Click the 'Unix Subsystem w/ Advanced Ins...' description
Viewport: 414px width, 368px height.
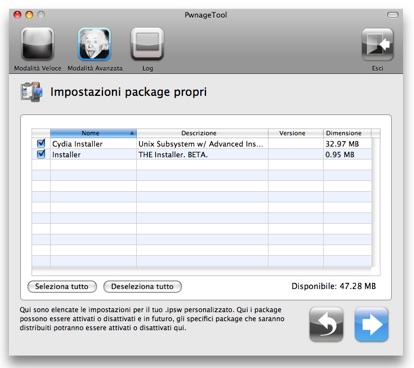[x=201, y=144]
